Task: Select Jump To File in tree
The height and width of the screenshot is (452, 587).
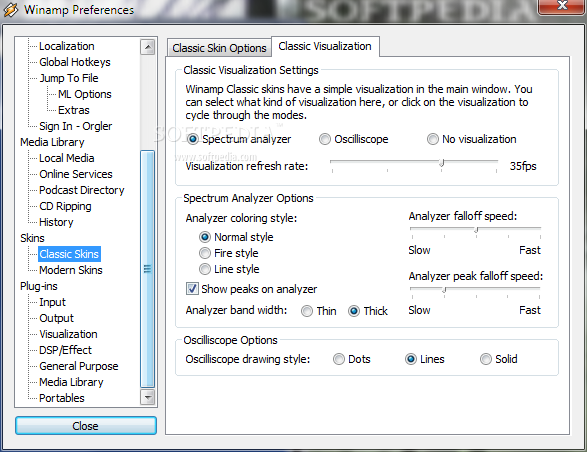Action: point(69,78)
